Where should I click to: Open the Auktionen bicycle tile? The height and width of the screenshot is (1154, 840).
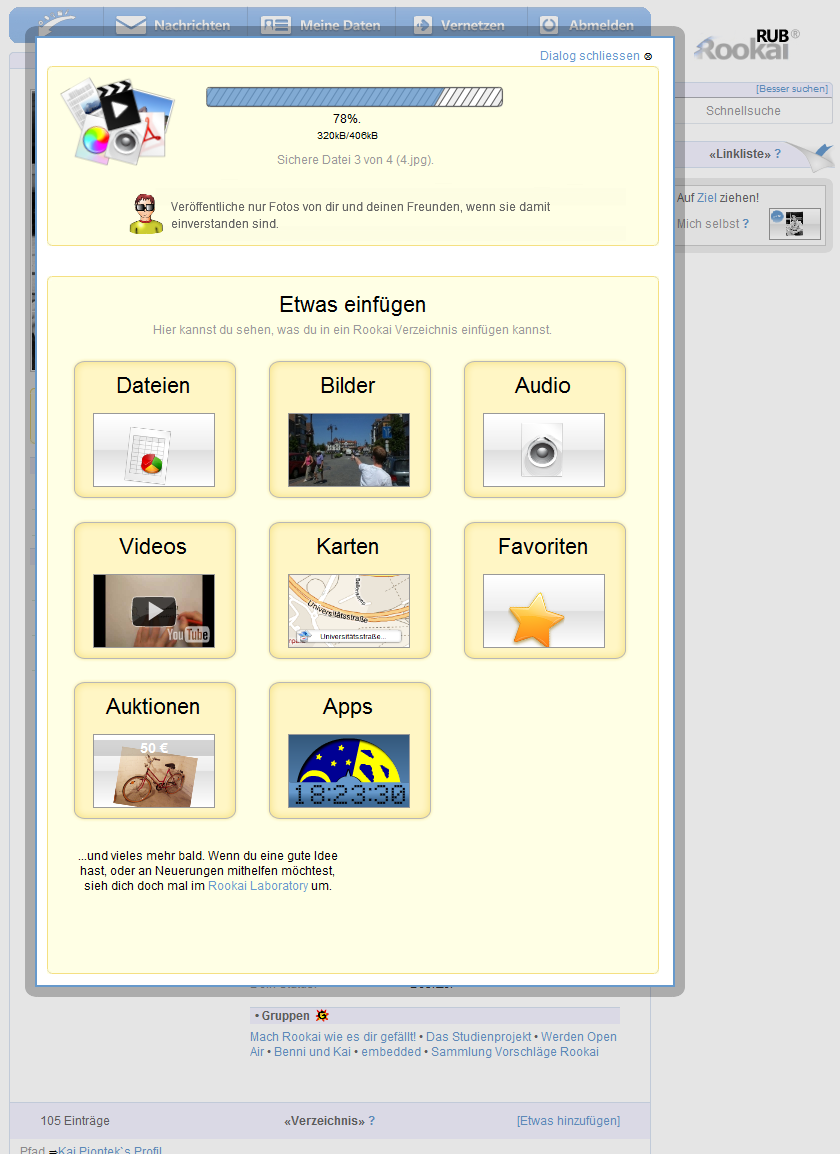tap(154, 771)
